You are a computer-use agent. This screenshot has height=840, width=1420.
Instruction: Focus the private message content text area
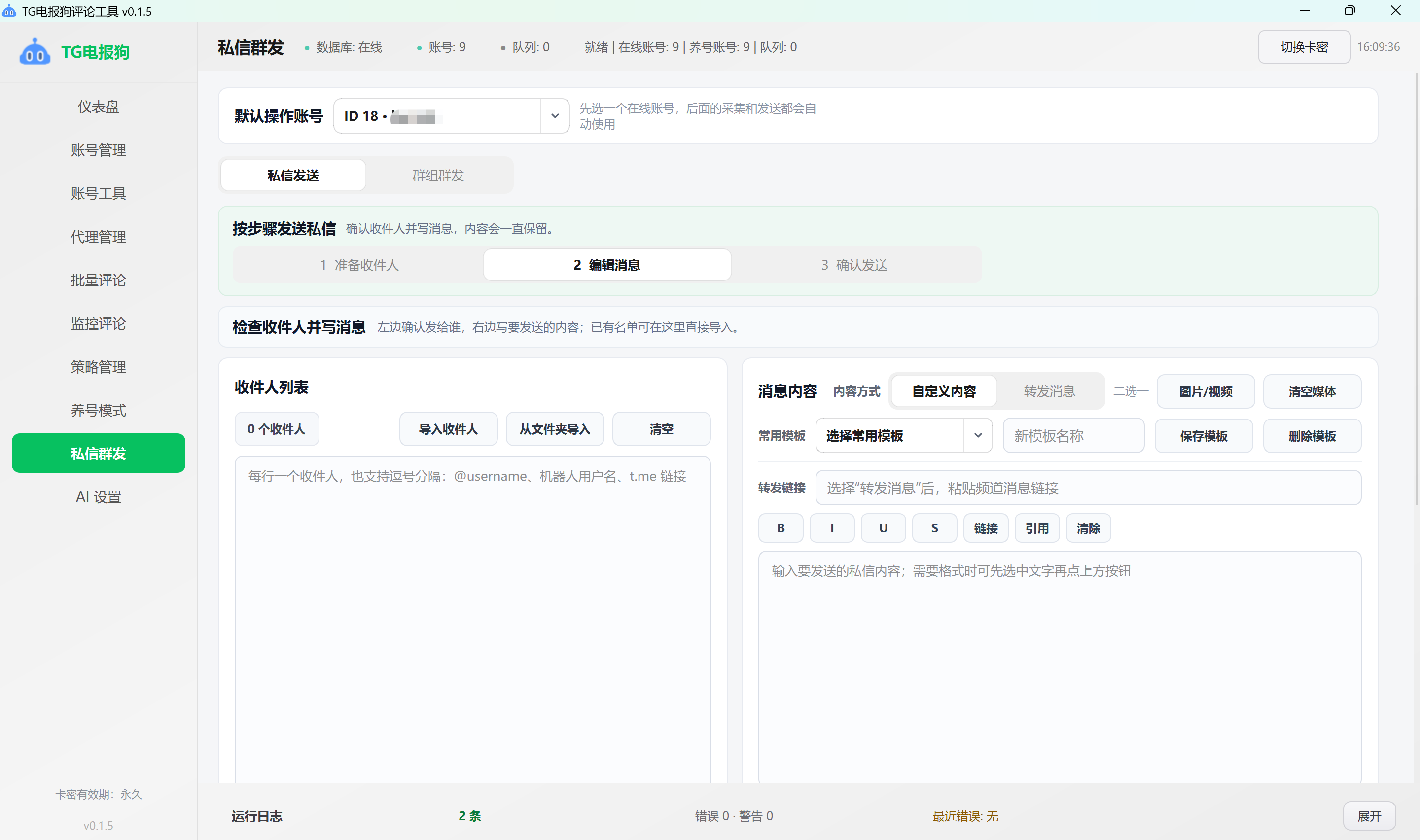[x=1060, y=667]
